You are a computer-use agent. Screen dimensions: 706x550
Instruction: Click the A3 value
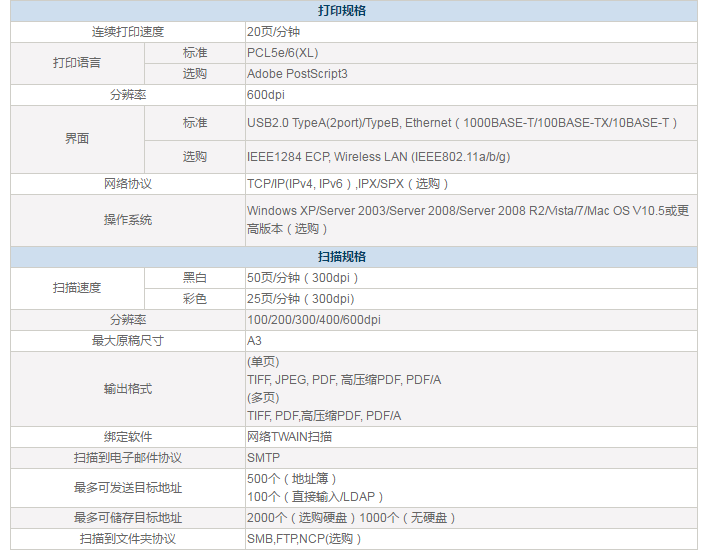pos(254,341)
